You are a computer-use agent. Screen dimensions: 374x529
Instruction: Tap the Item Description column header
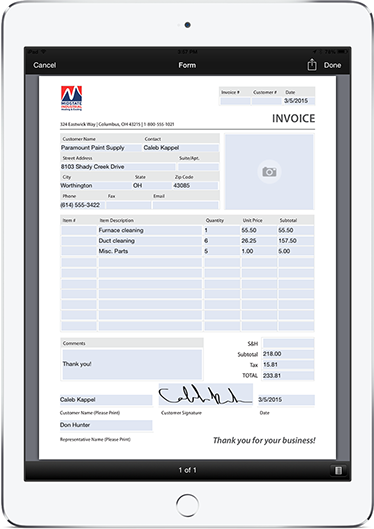(117, 220)
